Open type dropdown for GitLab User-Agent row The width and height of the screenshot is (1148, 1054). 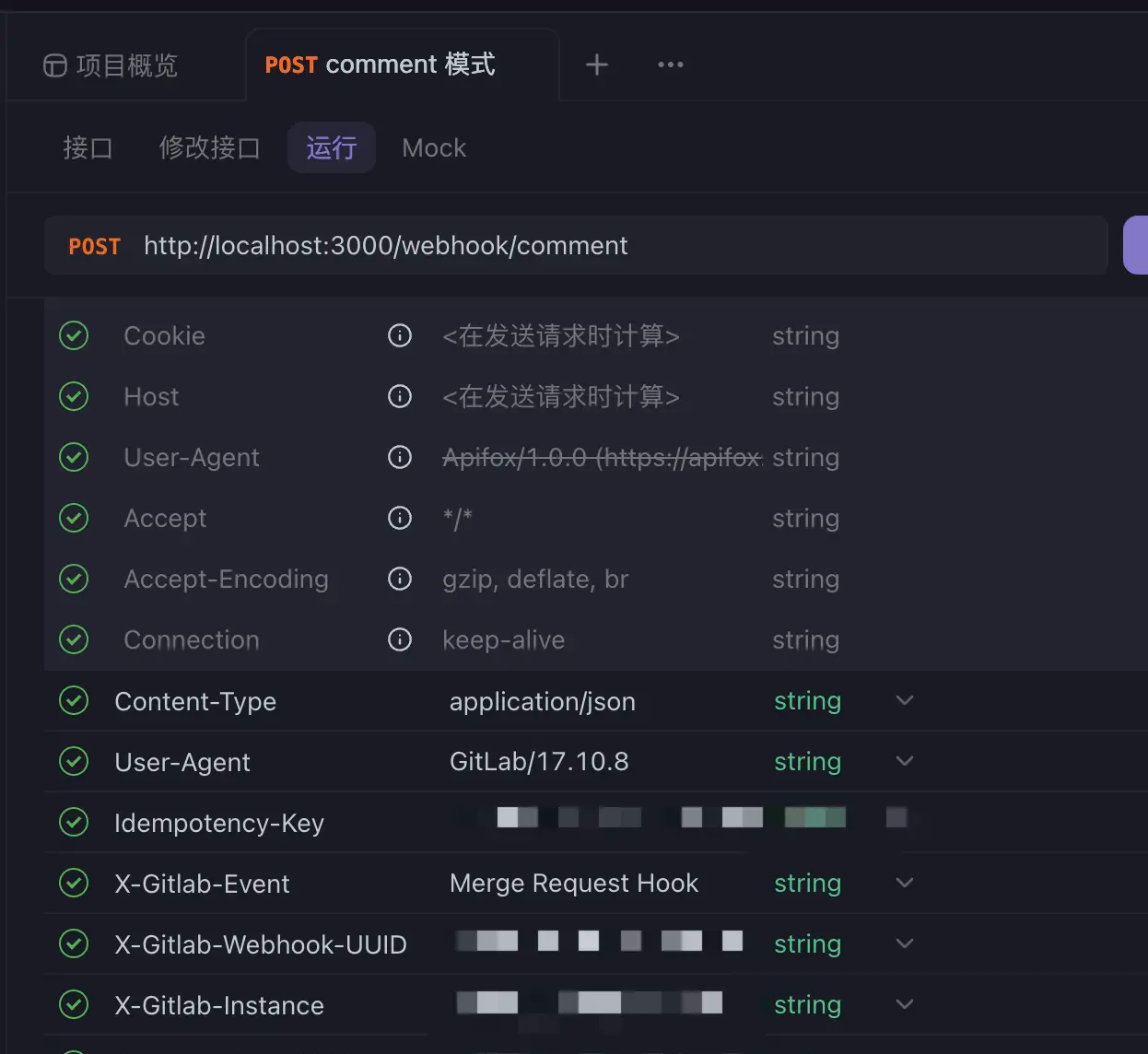(x=905, y=761)
